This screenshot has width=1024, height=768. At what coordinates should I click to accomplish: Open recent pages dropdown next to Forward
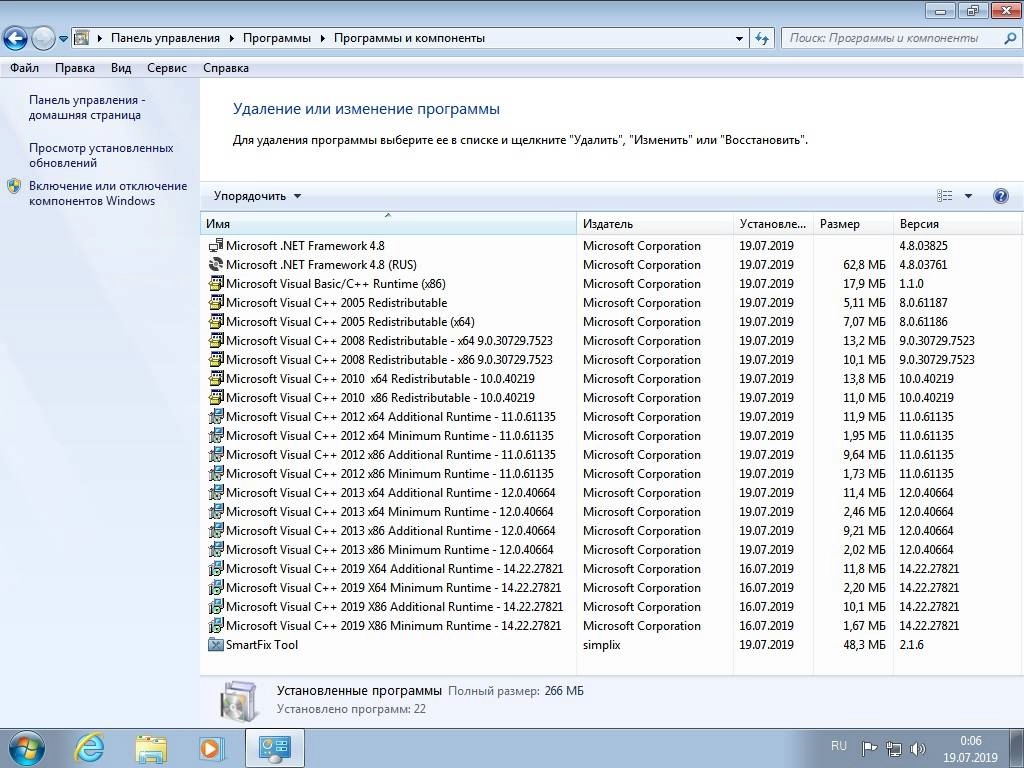point(63,39)
